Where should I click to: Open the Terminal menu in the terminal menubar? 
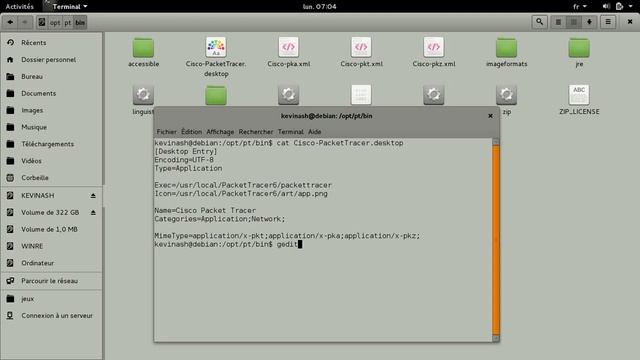(x=291, y=132)
